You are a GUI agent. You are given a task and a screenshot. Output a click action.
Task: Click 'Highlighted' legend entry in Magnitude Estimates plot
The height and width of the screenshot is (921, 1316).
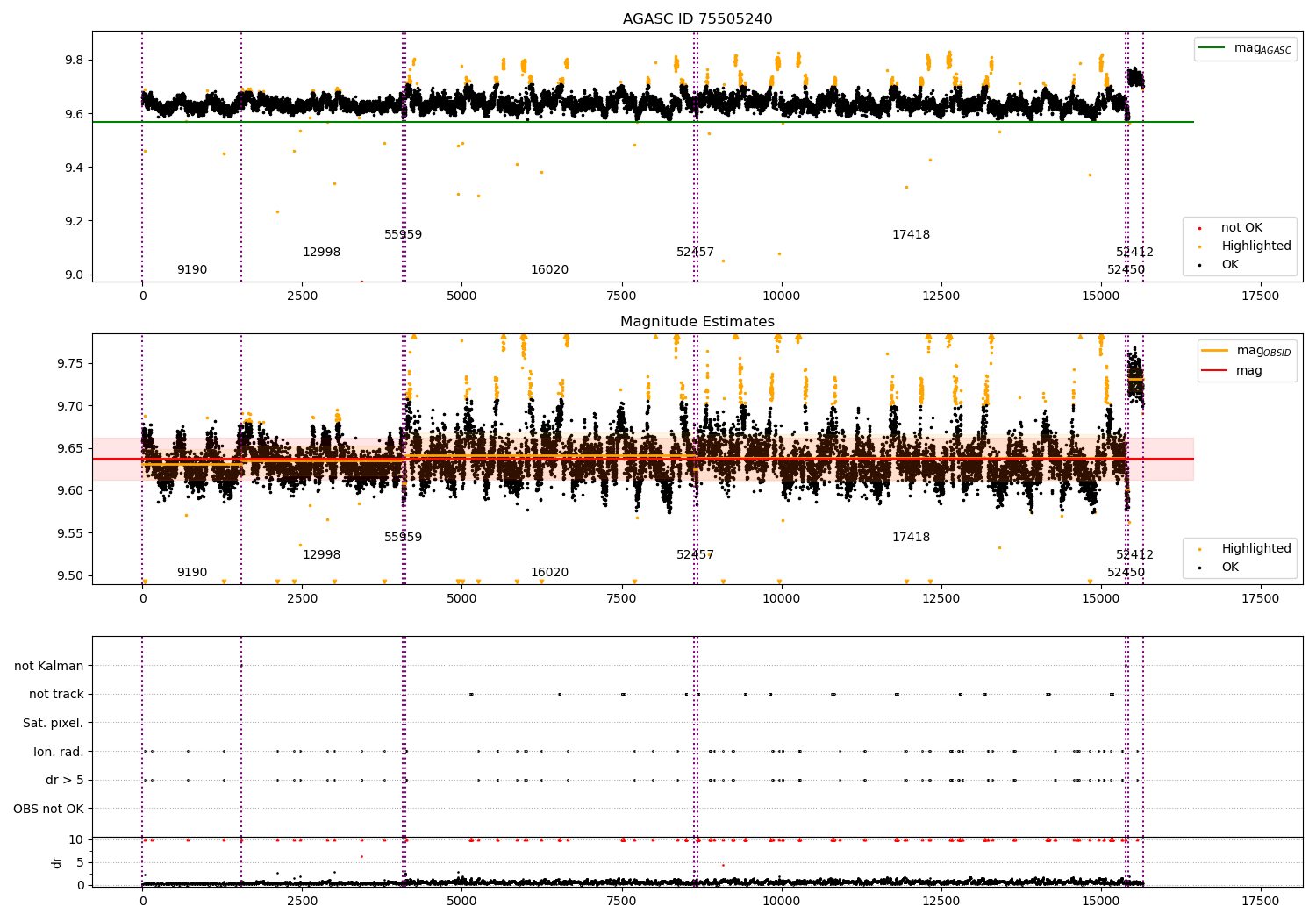[1245, 549]
